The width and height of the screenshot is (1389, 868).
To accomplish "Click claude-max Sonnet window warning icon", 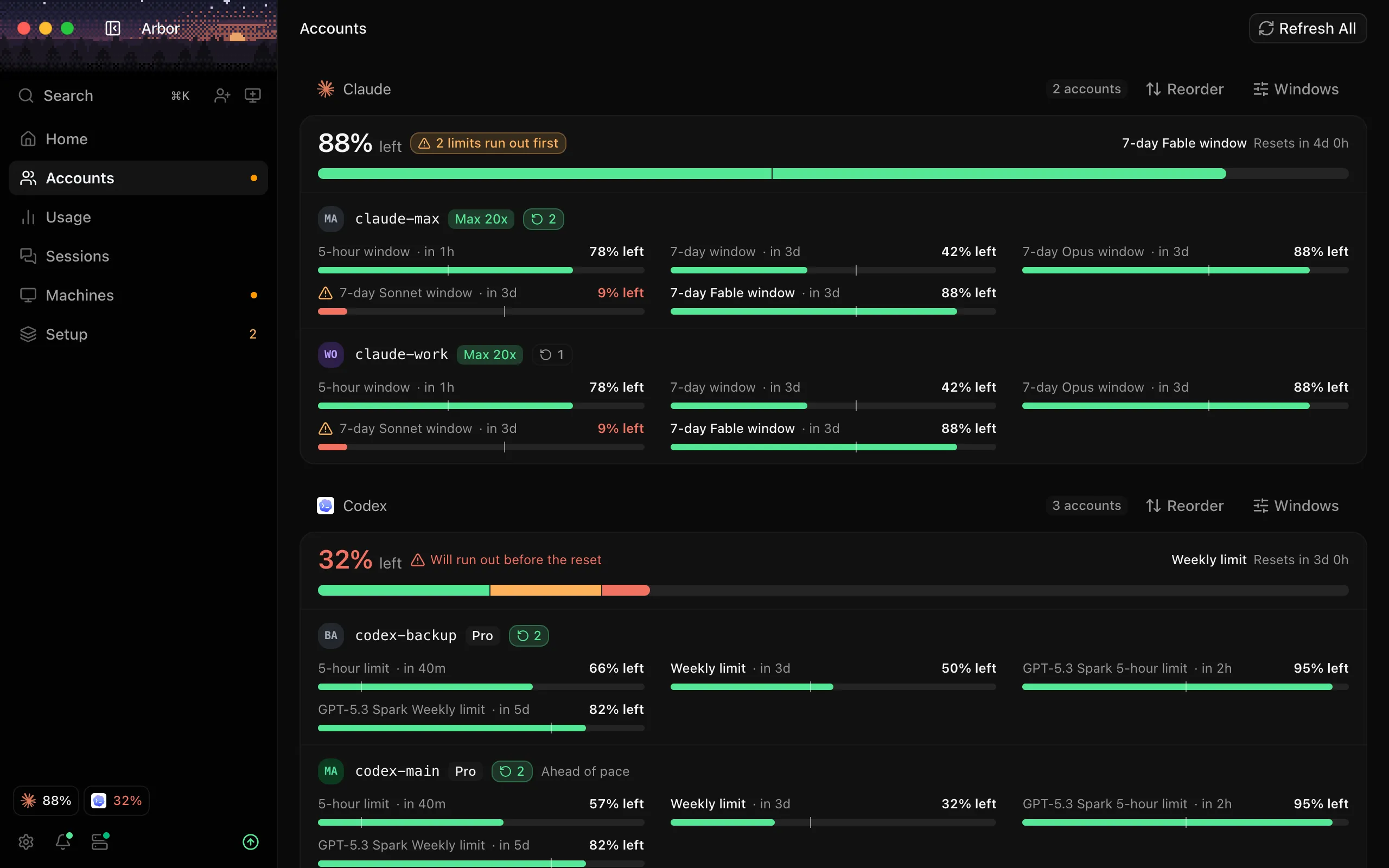I will 326,293.
